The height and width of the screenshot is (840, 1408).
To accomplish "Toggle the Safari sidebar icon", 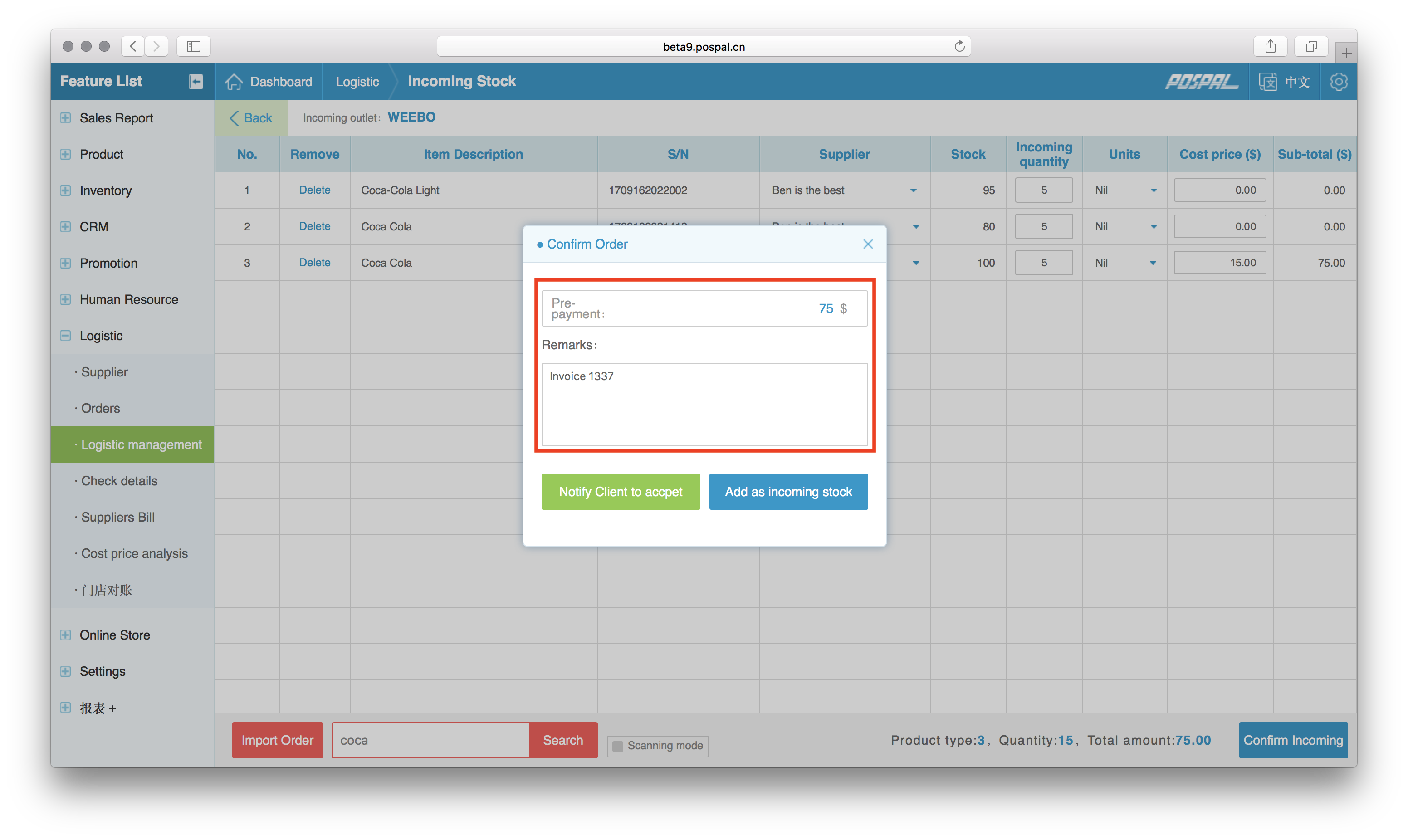I will [x=194, y=46].
